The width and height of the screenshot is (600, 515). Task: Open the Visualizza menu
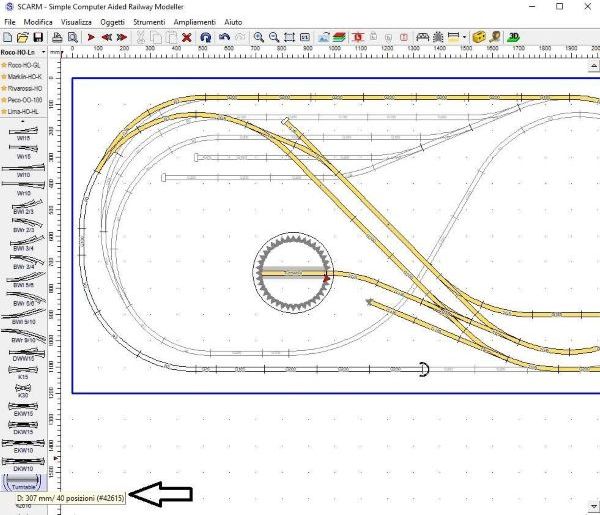click(76, 22)
